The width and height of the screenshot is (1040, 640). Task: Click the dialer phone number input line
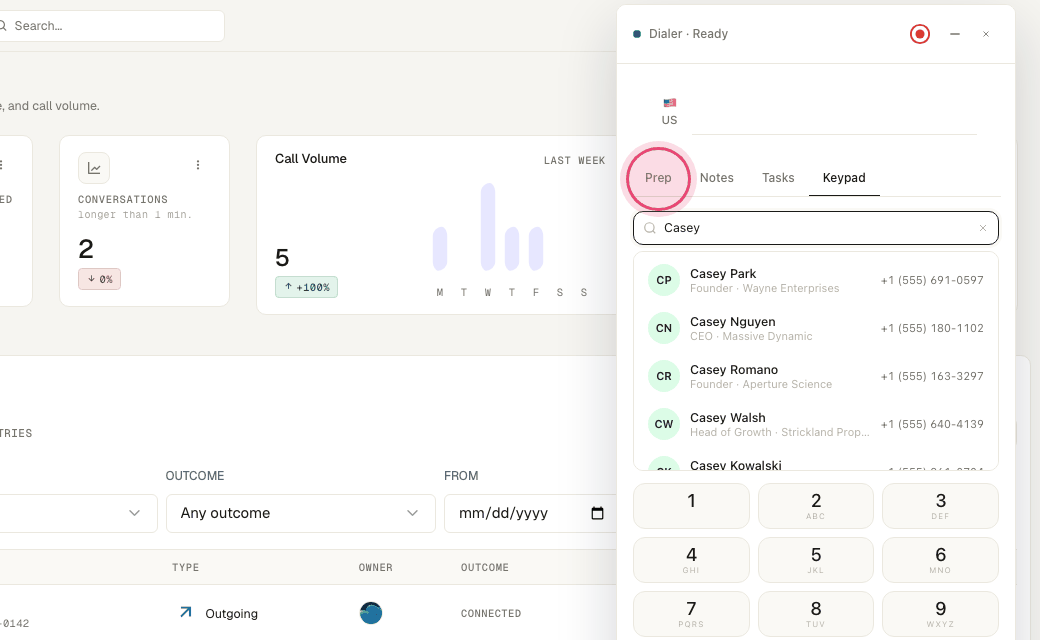point(834,113)
